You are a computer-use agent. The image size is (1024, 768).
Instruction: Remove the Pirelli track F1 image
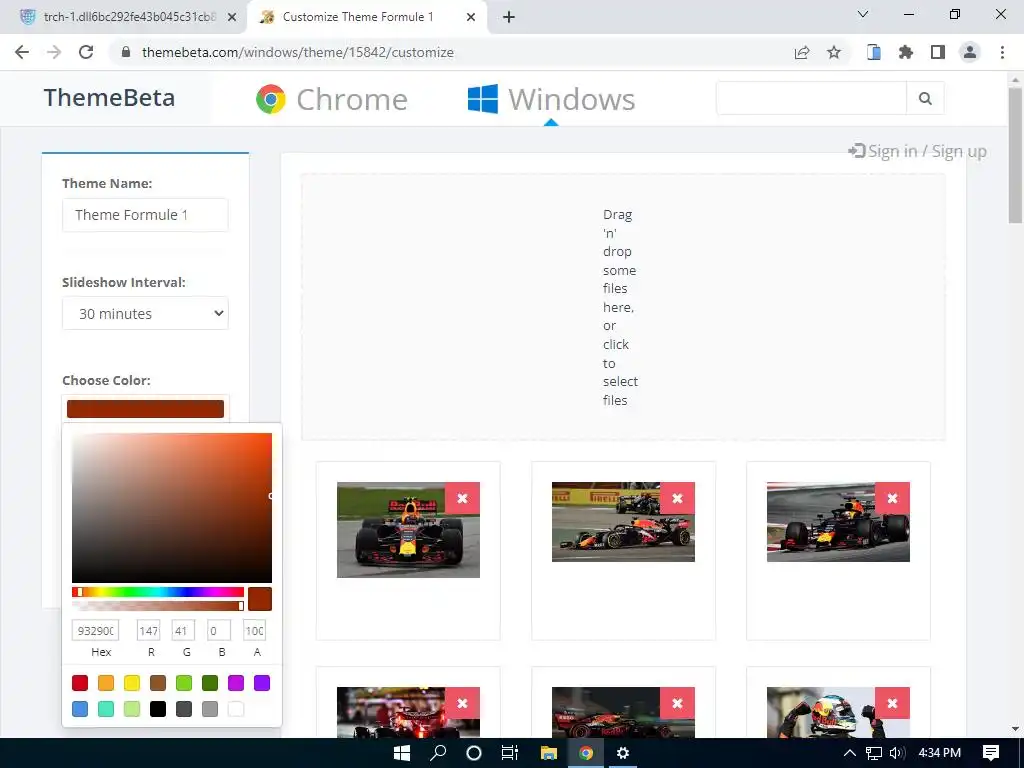coord(677,499)
